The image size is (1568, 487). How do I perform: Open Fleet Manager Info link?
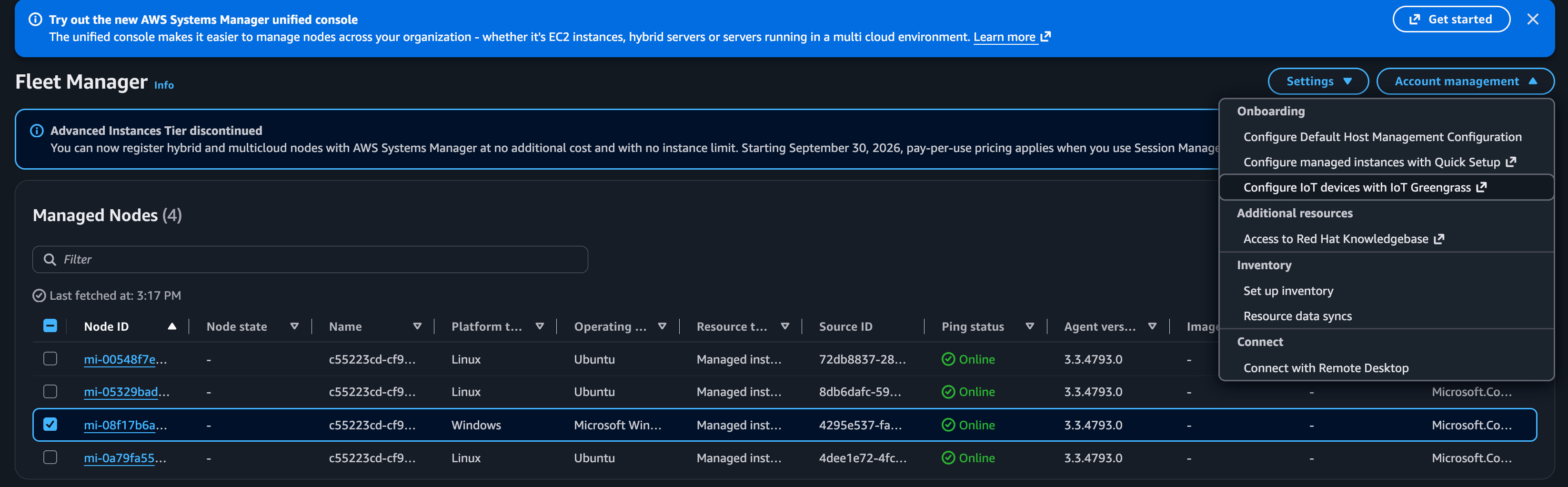[x=164, y=85]
